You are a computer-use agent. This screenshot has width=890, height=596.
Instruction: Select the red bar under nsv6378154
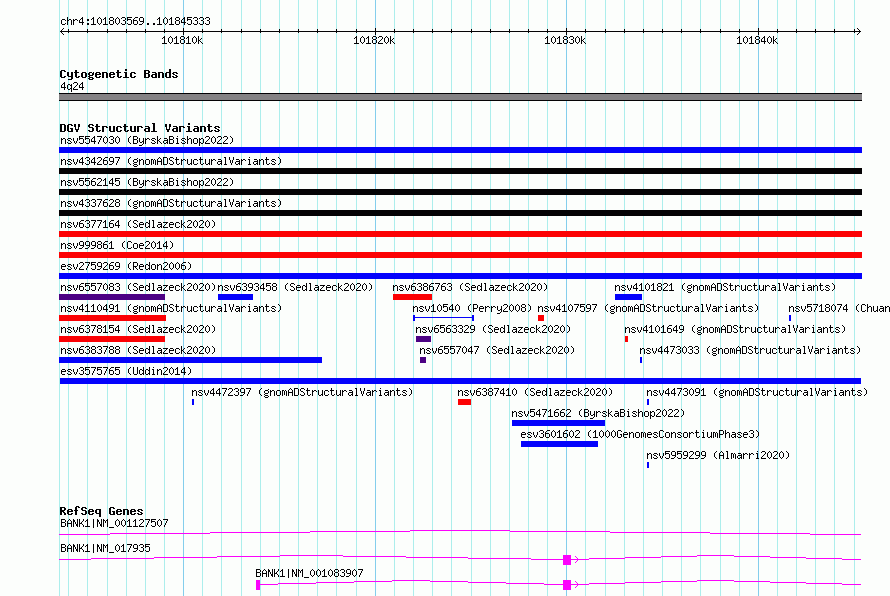coord(112,339)
